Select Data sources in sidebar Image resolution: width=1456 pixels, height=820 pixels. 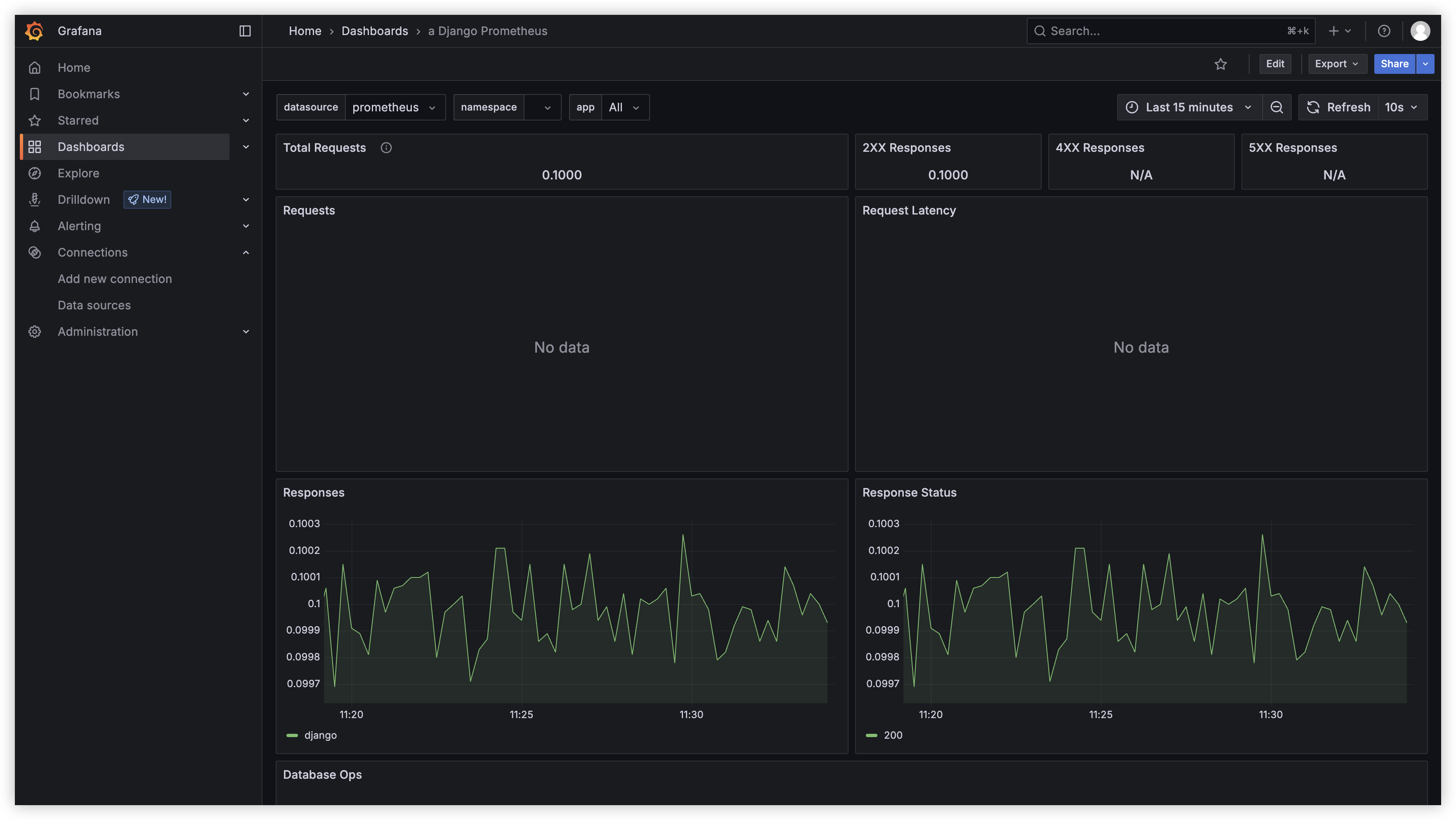tap(95, 305)
